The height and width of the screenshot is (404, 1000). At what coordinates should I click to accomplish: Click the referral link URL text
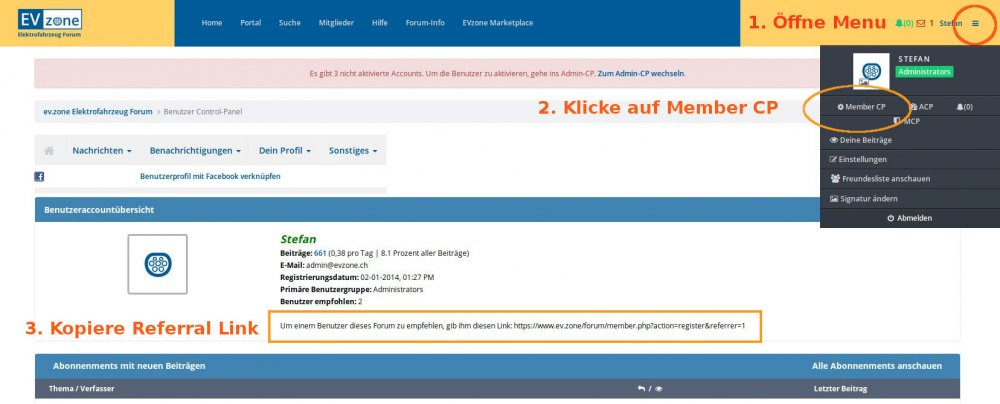tap(629, 326)
